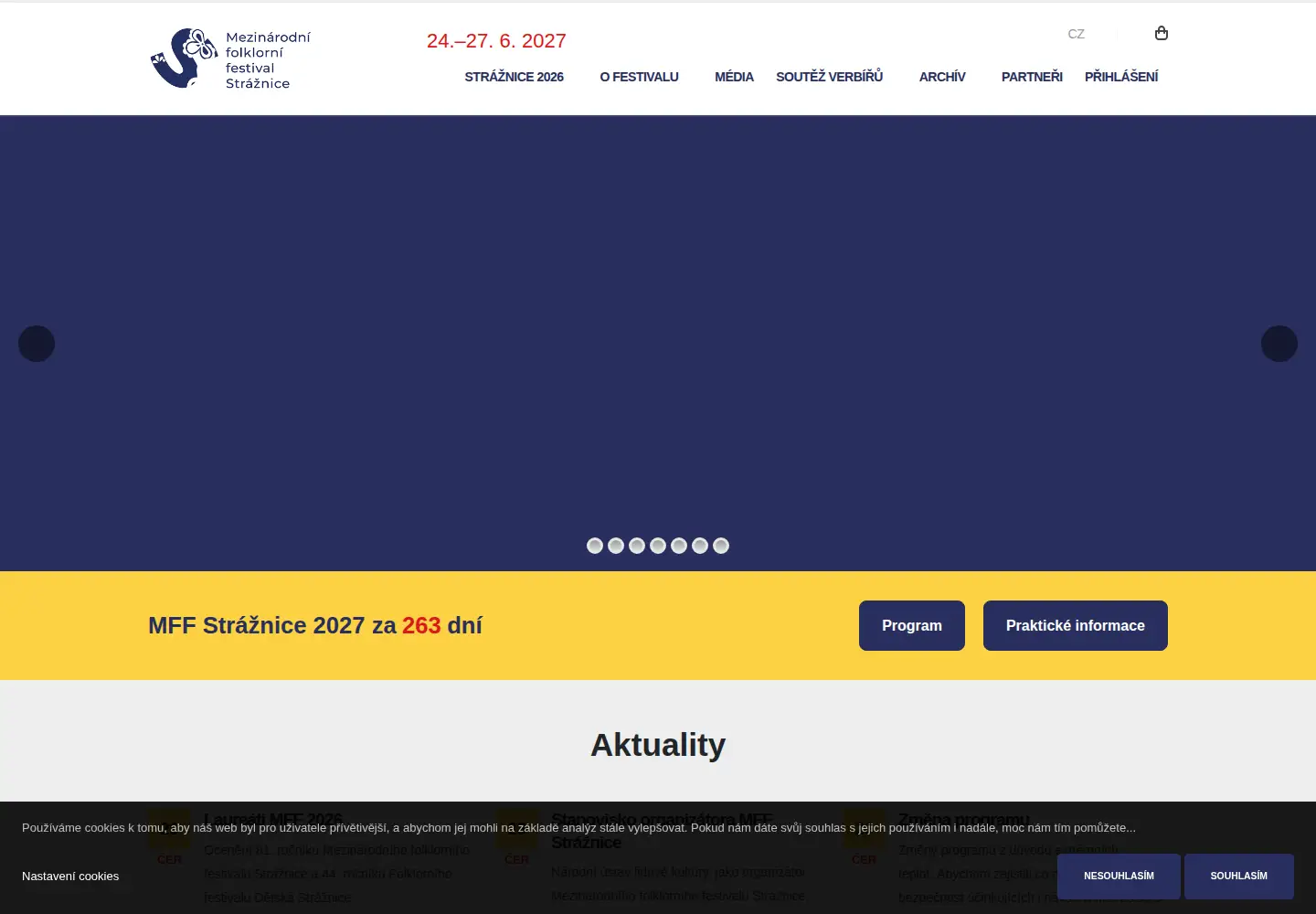The width and height of the screenshot is (1316, 914).
Task: Click the Aktuality heading
Action: point(658,745)
